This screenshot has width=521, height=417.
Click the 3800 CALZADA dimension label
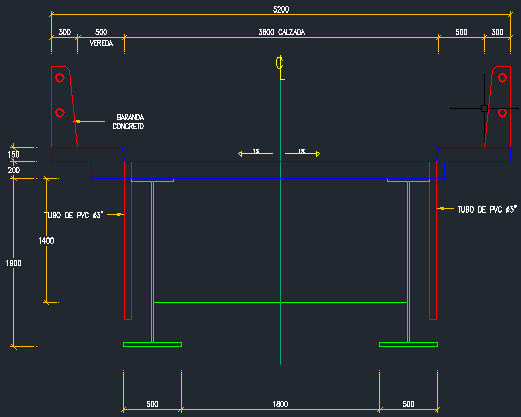click(x=282, y=32)
